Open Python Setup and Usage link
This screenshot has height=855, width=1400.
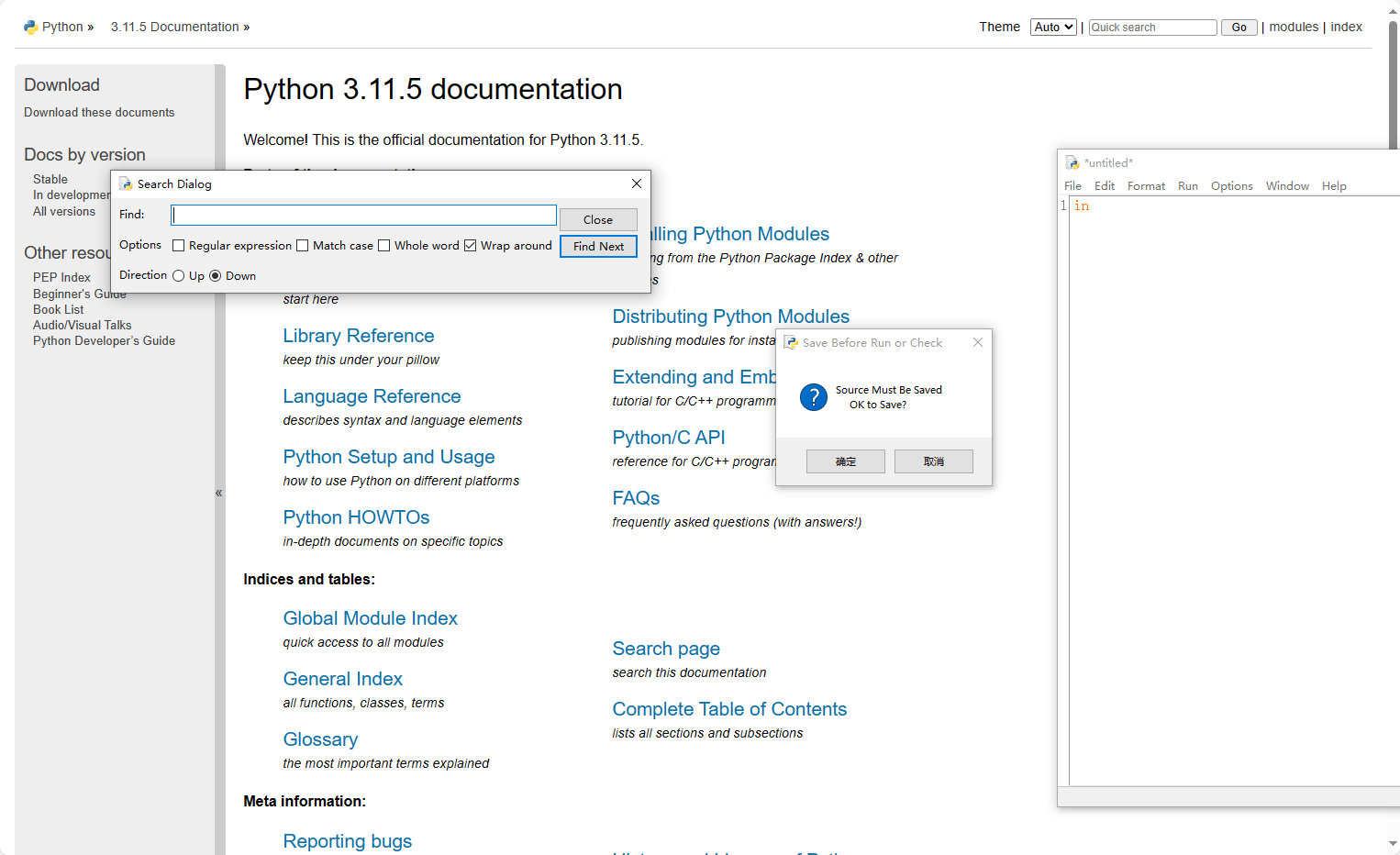[389, 457]
